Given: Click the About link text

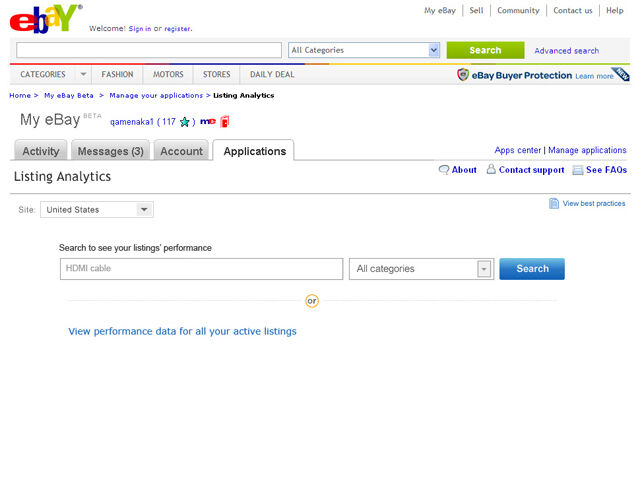Looking at the screenshot, I should coord(464,170).
